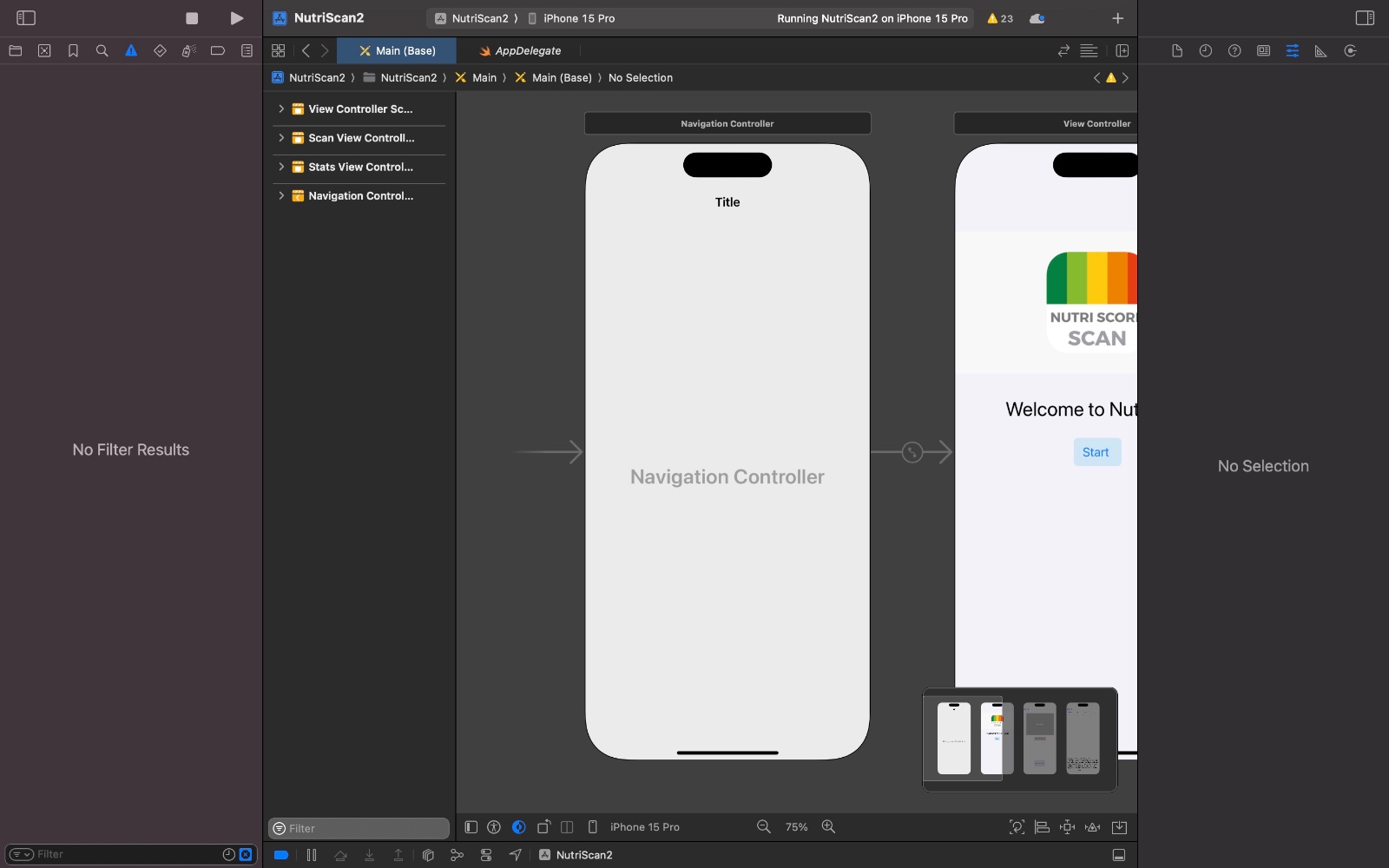The height and width of the screenshot is (868, 1389).
Task: Open the Issue navigator warning icon
Action: pos(131,51)
